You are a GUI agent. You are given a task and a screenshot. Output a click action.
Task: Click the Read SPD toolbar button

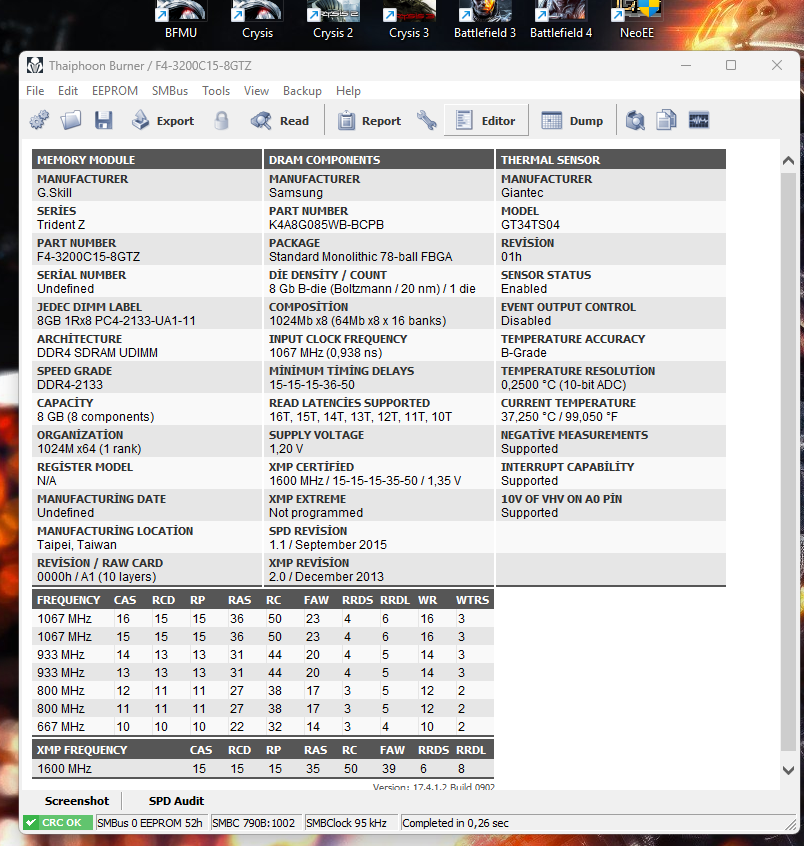coord(280,120)
